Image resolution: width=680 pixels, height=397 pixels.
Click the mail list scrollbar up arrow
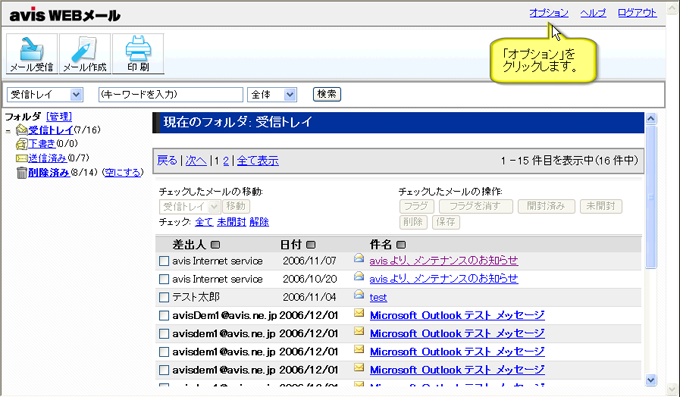pos(651,119)
